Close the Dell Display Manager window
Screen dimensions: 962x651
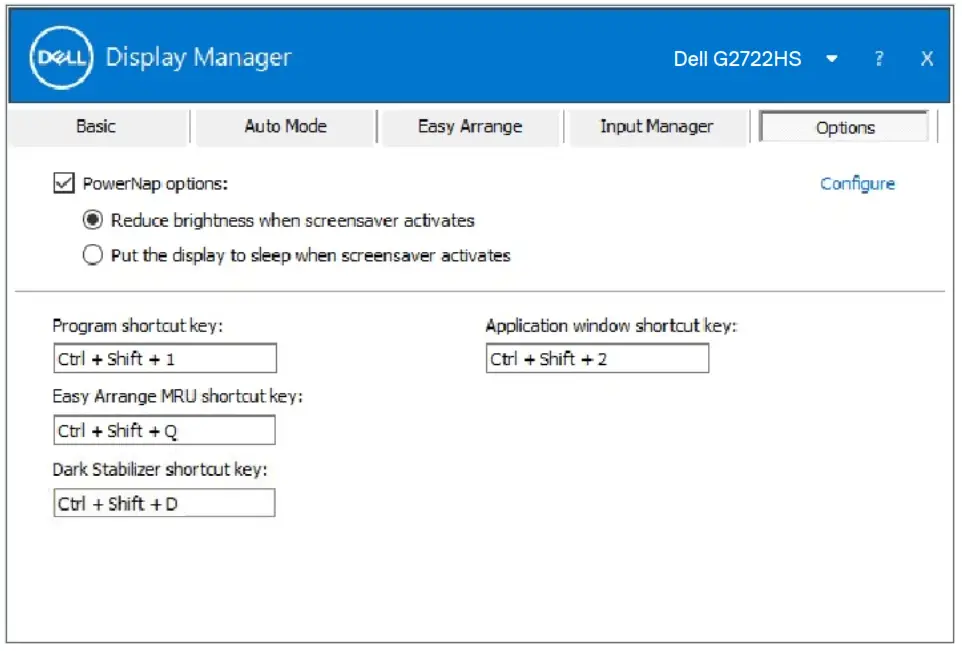point(926,58)
